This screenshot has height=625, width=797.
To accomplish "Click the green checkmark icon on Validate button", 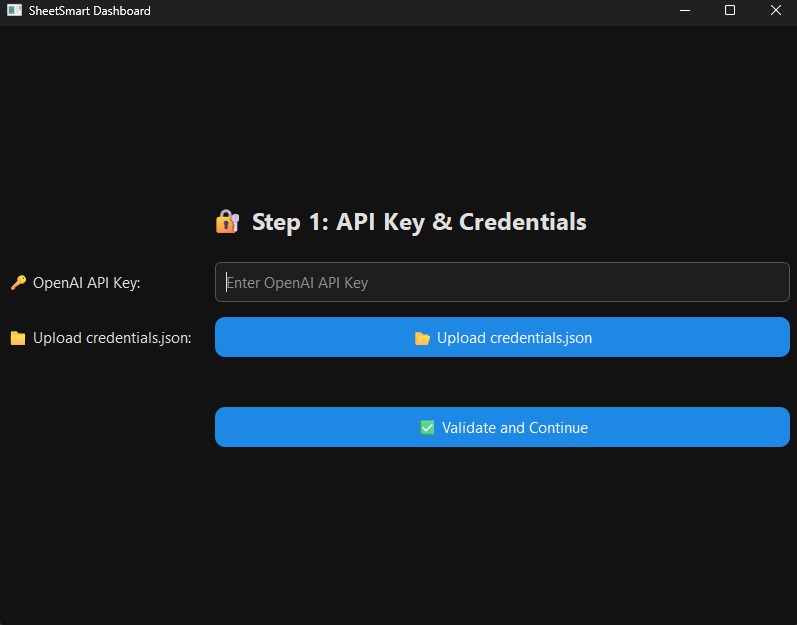I will click(x=427, y=427).
